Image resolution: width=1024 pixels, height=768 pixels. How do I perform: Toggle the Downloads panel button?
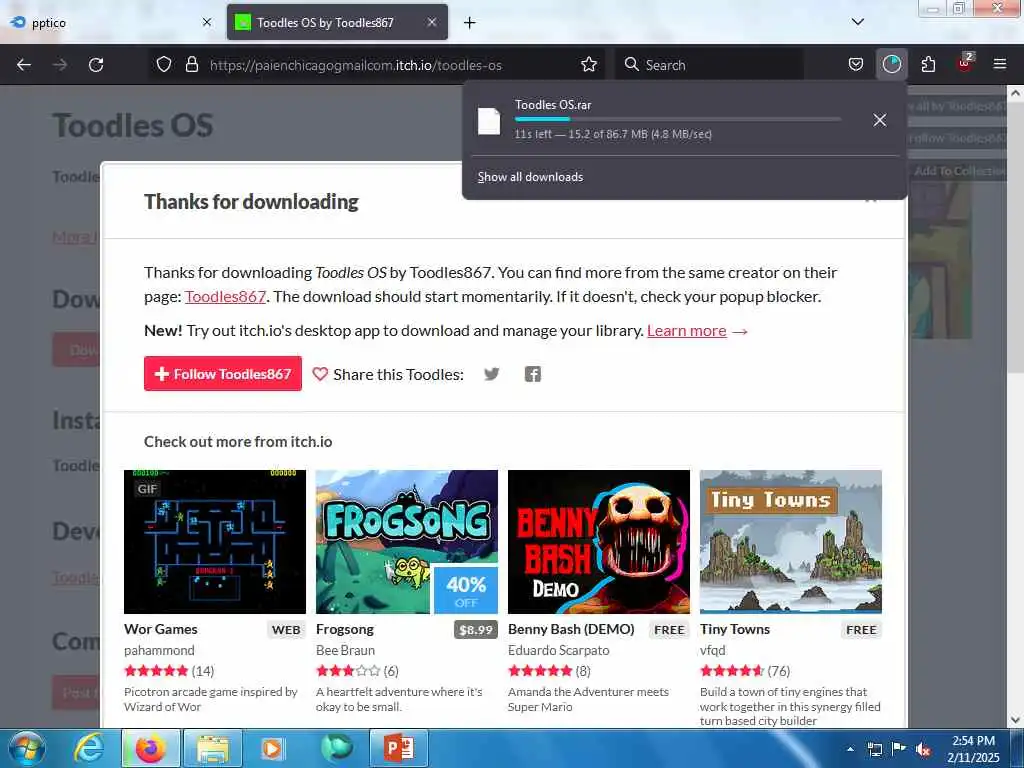coord(891,65)
